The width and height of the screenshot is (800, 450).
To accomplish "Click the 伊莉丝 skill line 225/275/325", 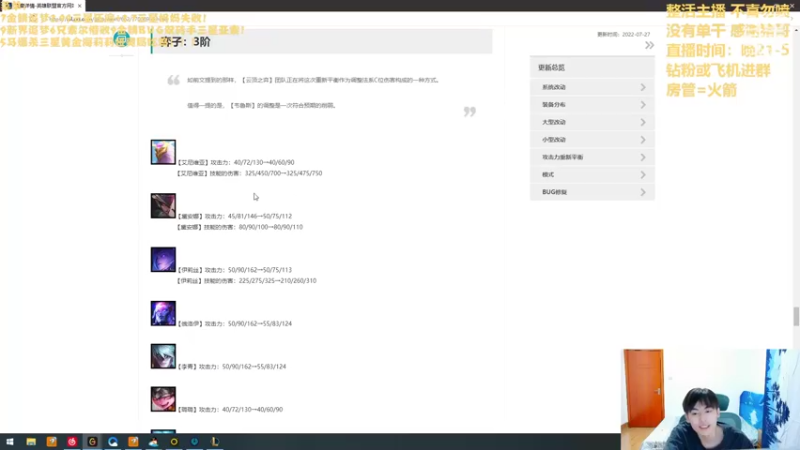I will click(246, 281).
